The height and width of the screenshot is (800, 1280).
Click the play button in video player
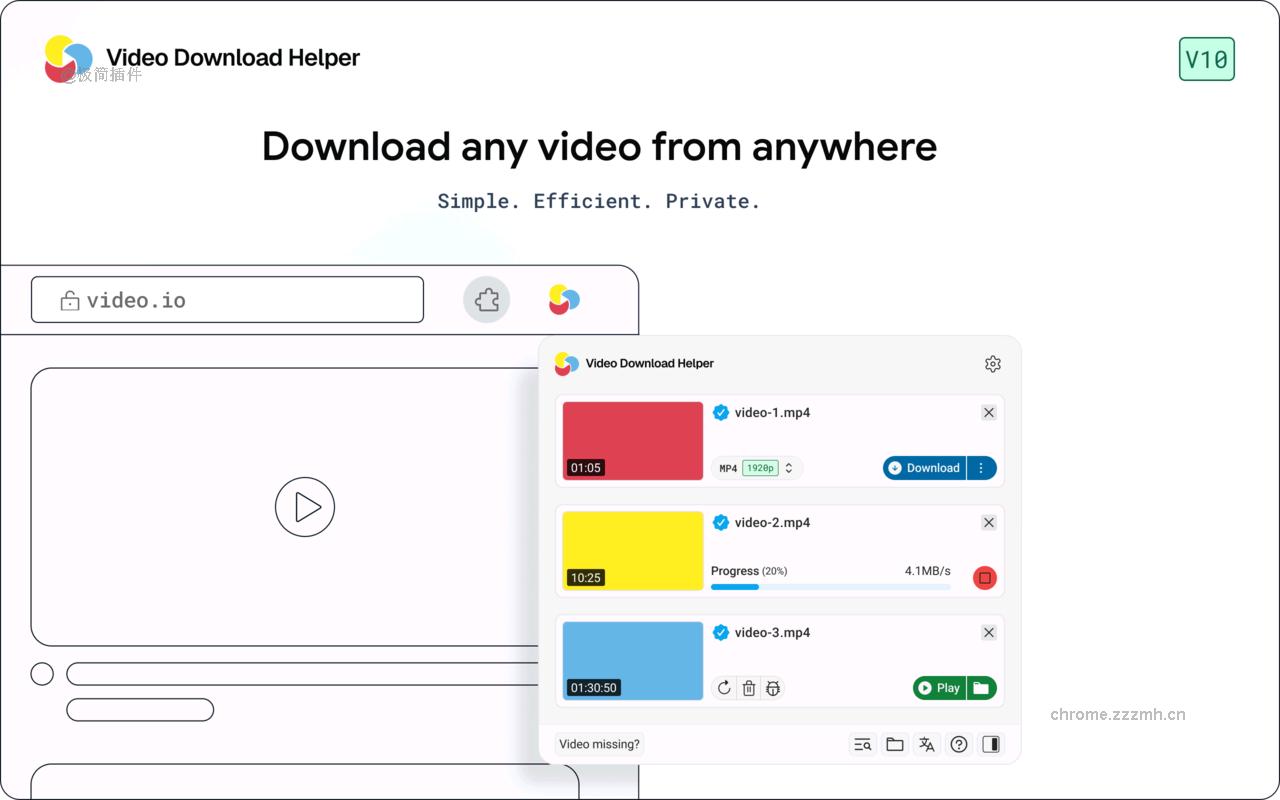click(x=305, y=508)
